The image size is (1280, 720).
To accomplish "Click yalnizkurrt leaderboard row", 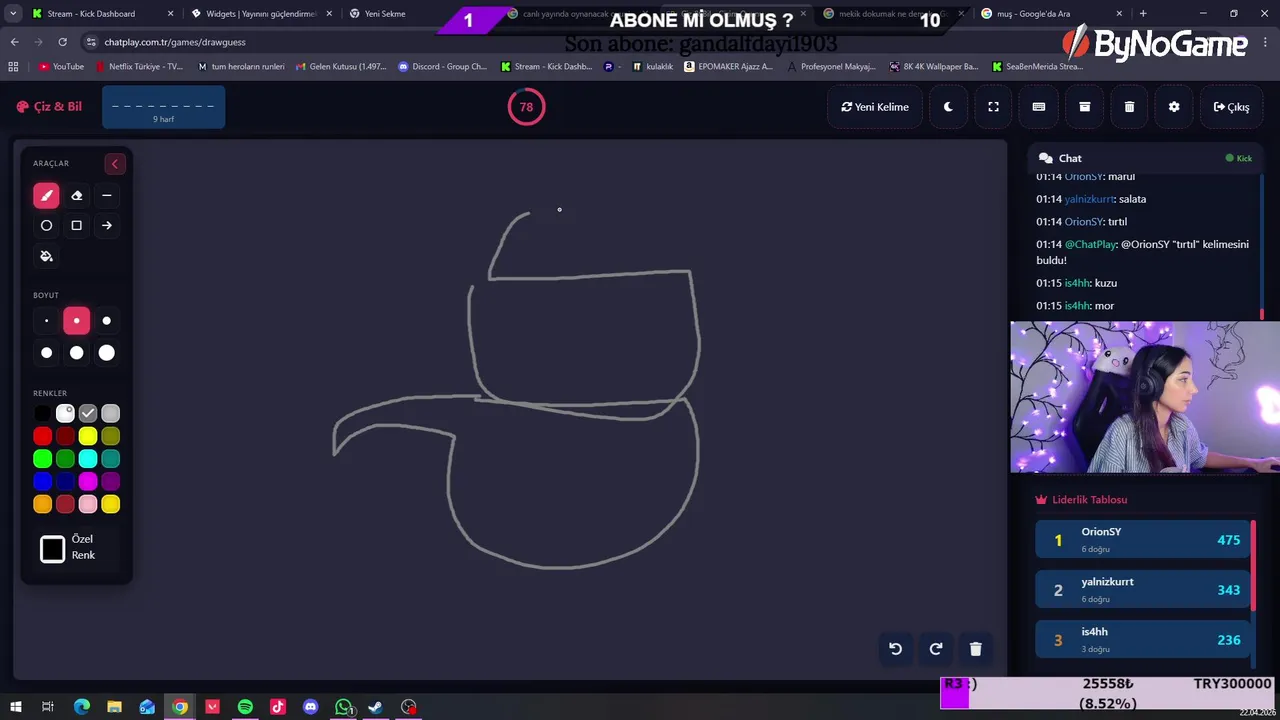I will [1140, 590].
